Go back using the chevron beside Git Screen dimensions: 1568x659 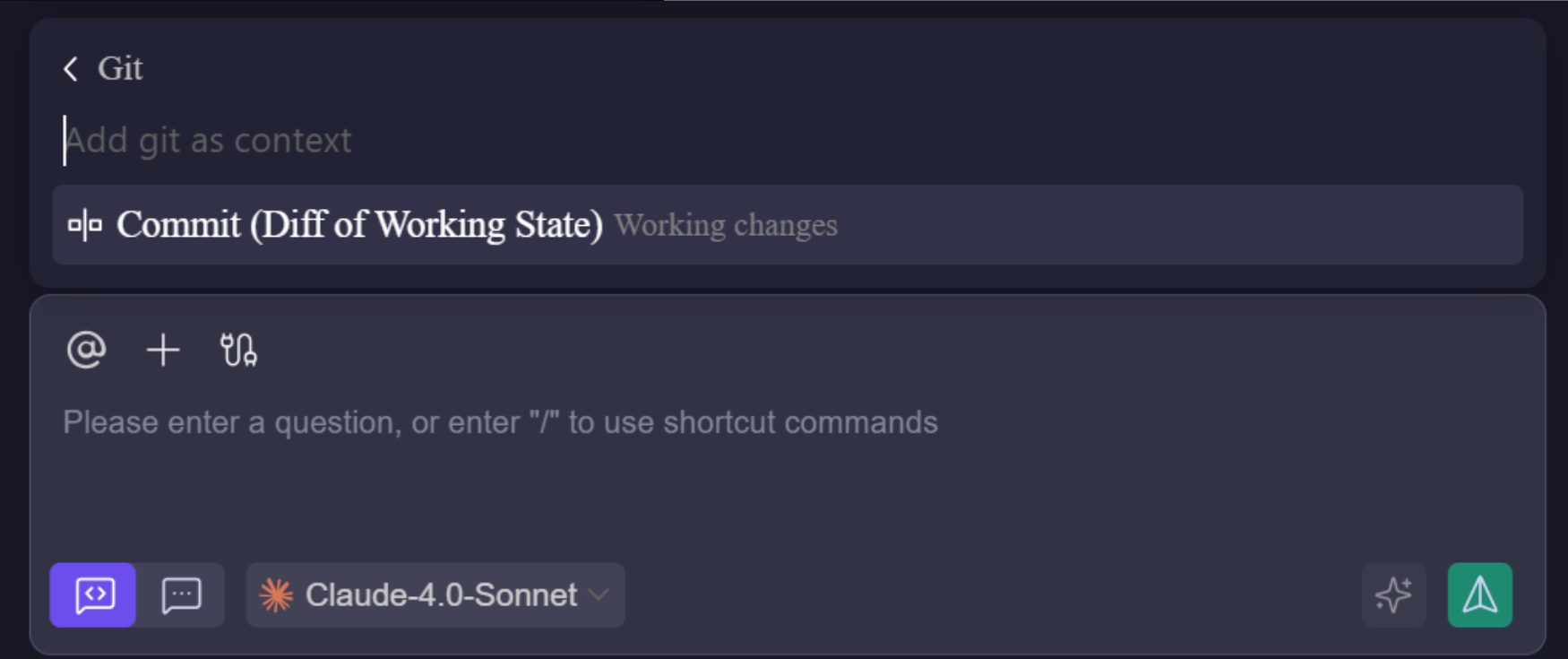(x=71, y=69)
